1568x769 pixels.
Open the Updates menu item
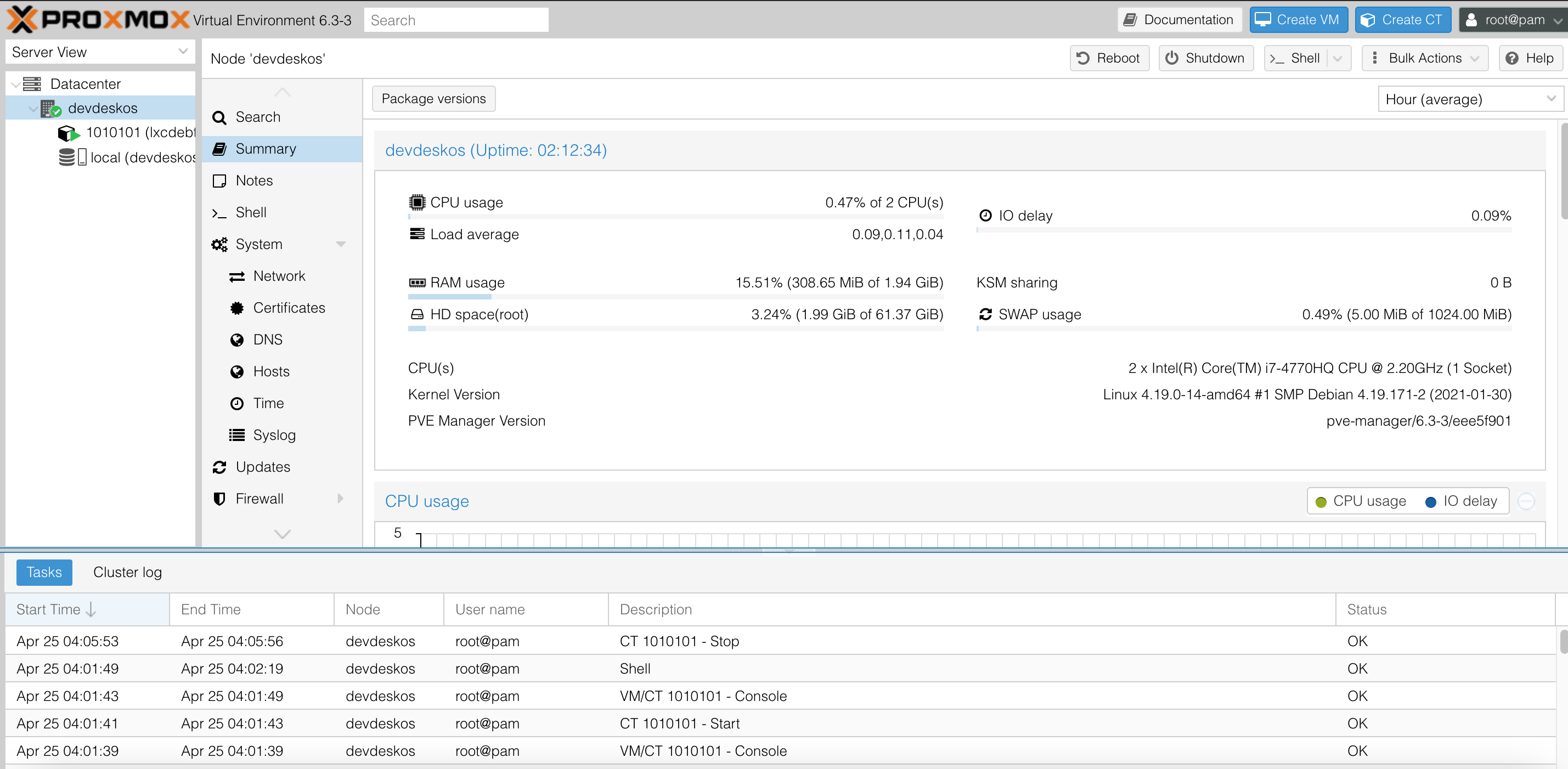[283, 467]
